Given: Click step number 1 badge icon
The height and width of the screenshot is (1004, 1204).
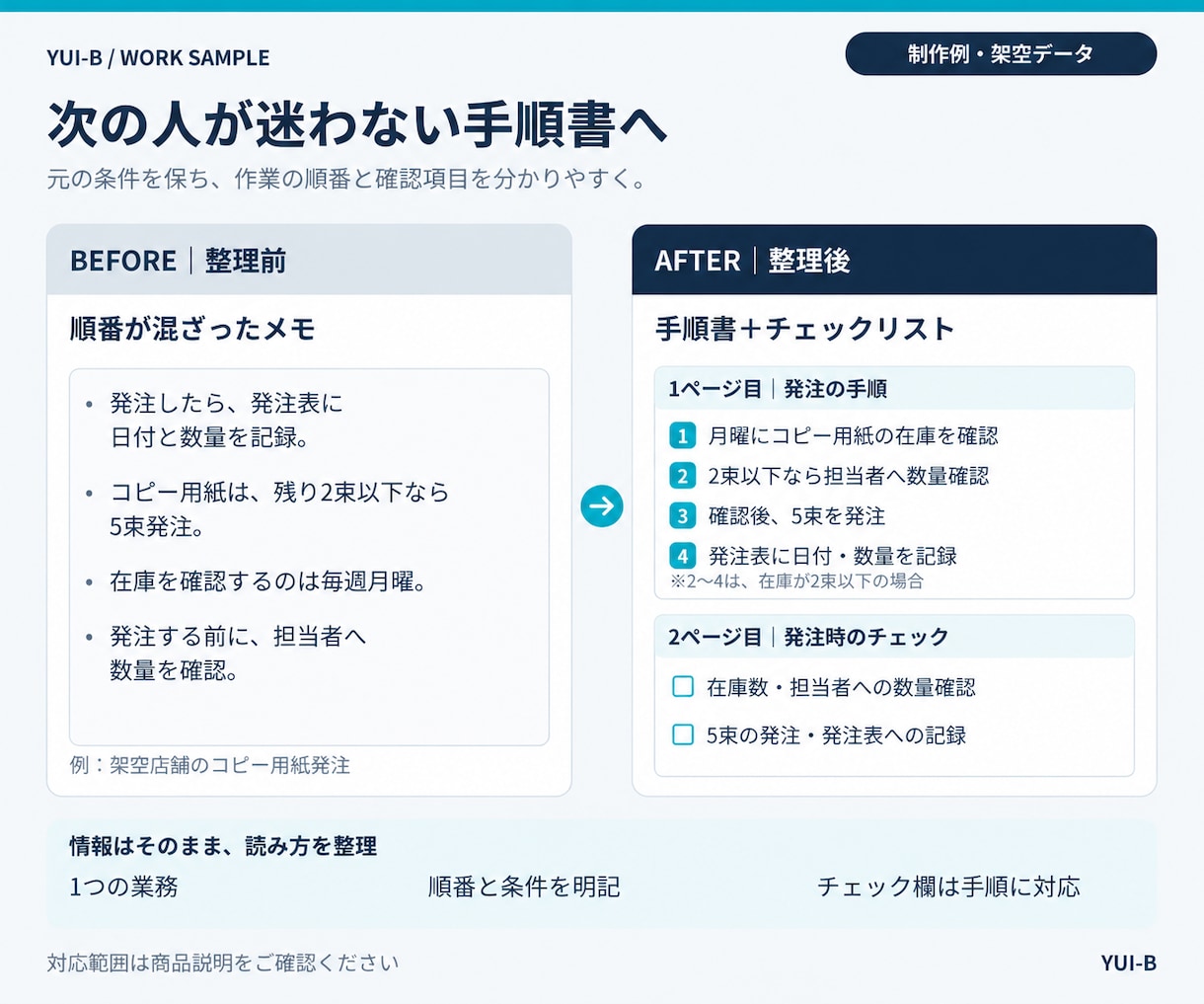Looking at the screenshot, I should tap(682, 435).
